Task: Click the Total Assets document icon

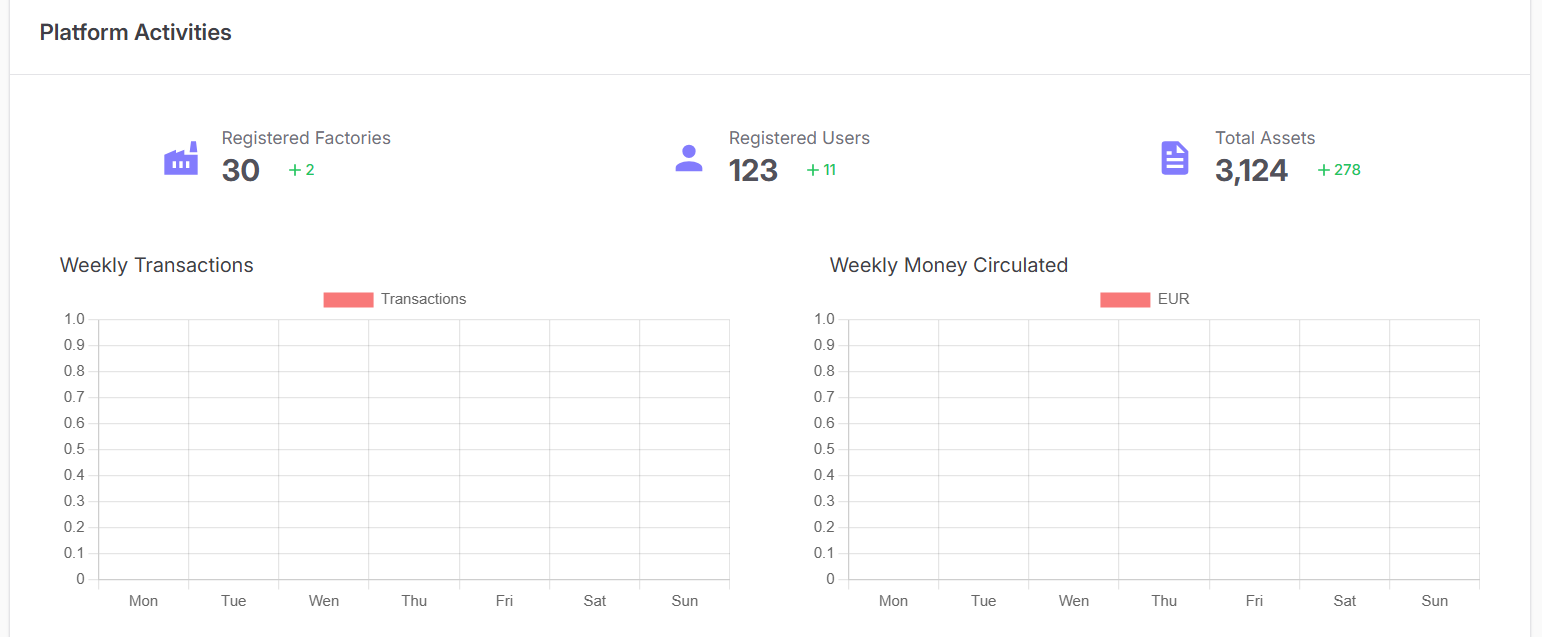Action: (x=1175, y=158)
